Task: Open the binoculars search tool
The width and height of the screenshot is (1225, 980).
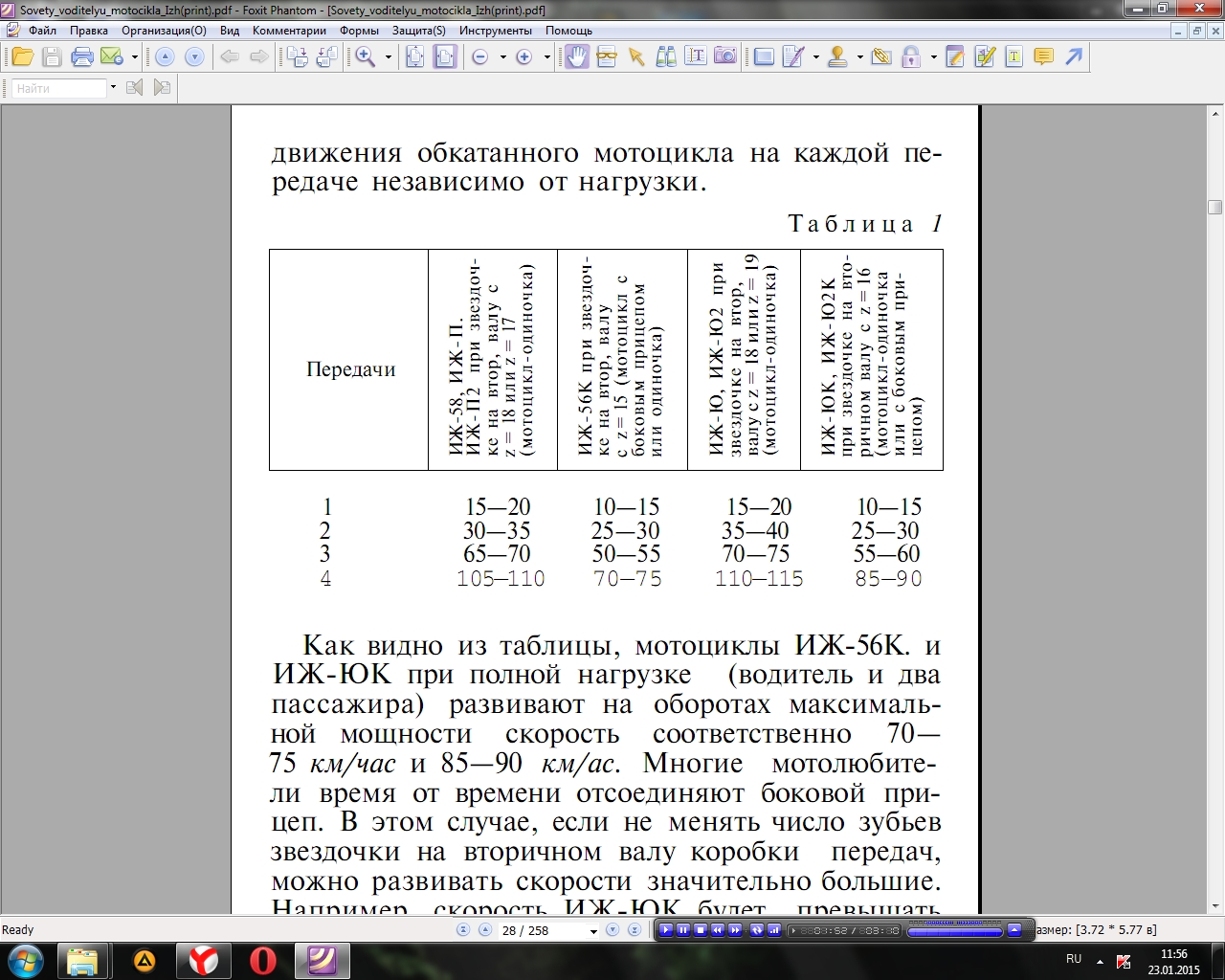Action: (666, 57)
